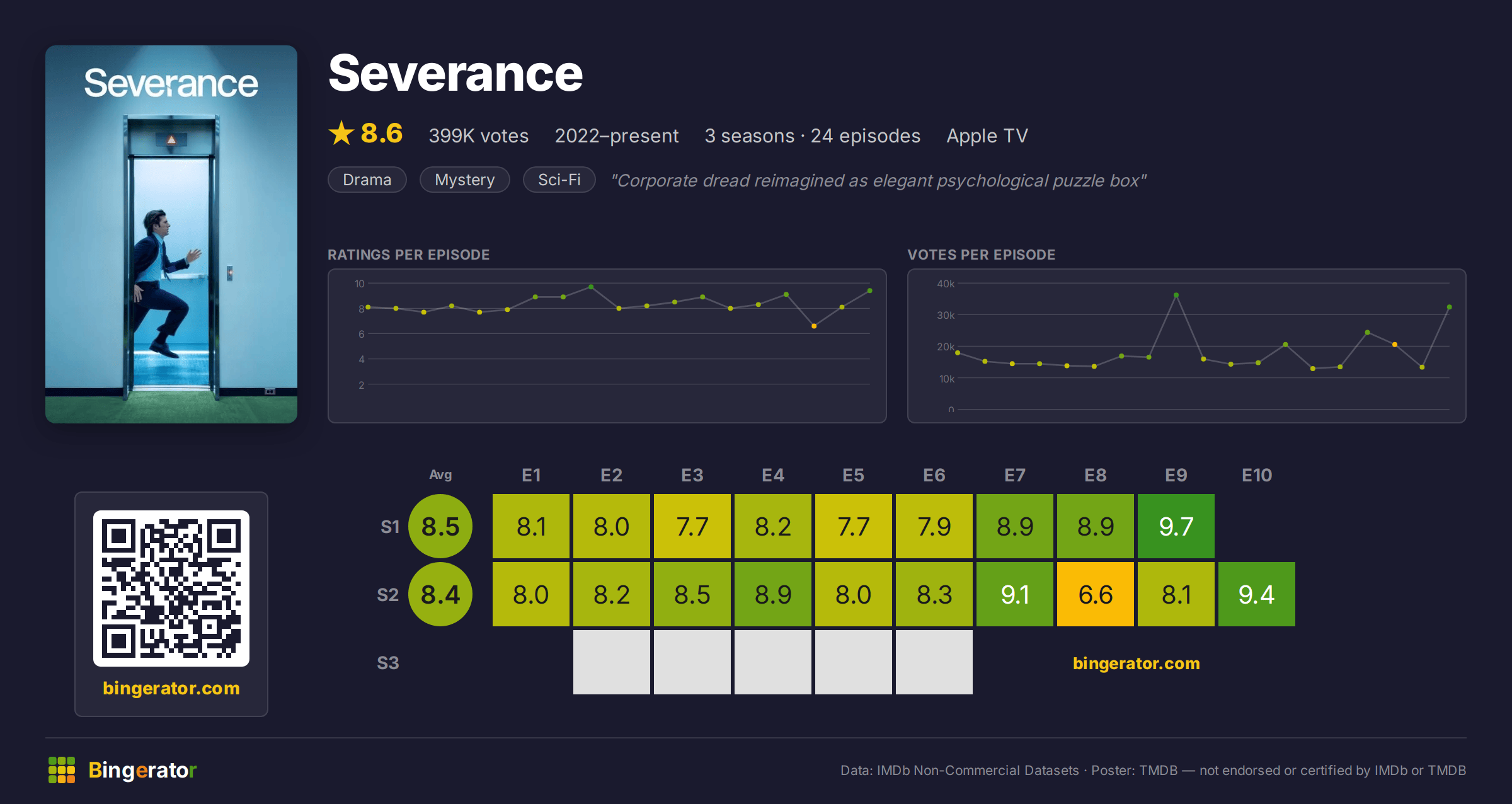Click the peak point in votes chart
1512x804 pixels.
coord(1176,295)
